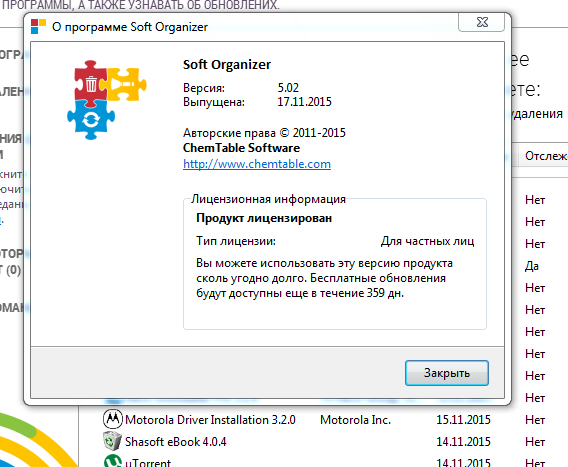Select the Motorola icon in program list
Screen dimensions: 568x467
coord(113,419)
